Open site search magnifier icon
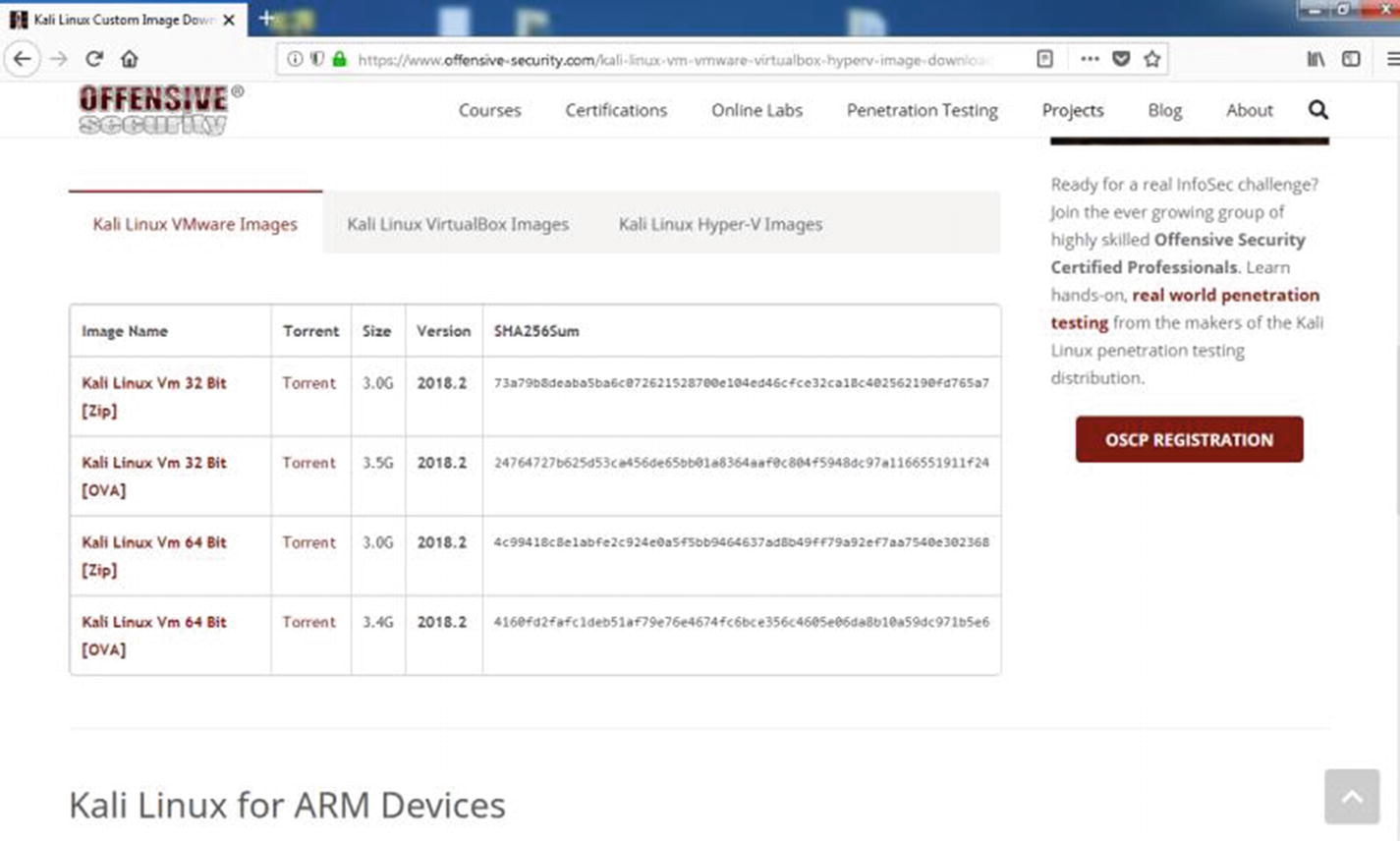Viewport: 1400px width, 841px height. pos(1318,110)
